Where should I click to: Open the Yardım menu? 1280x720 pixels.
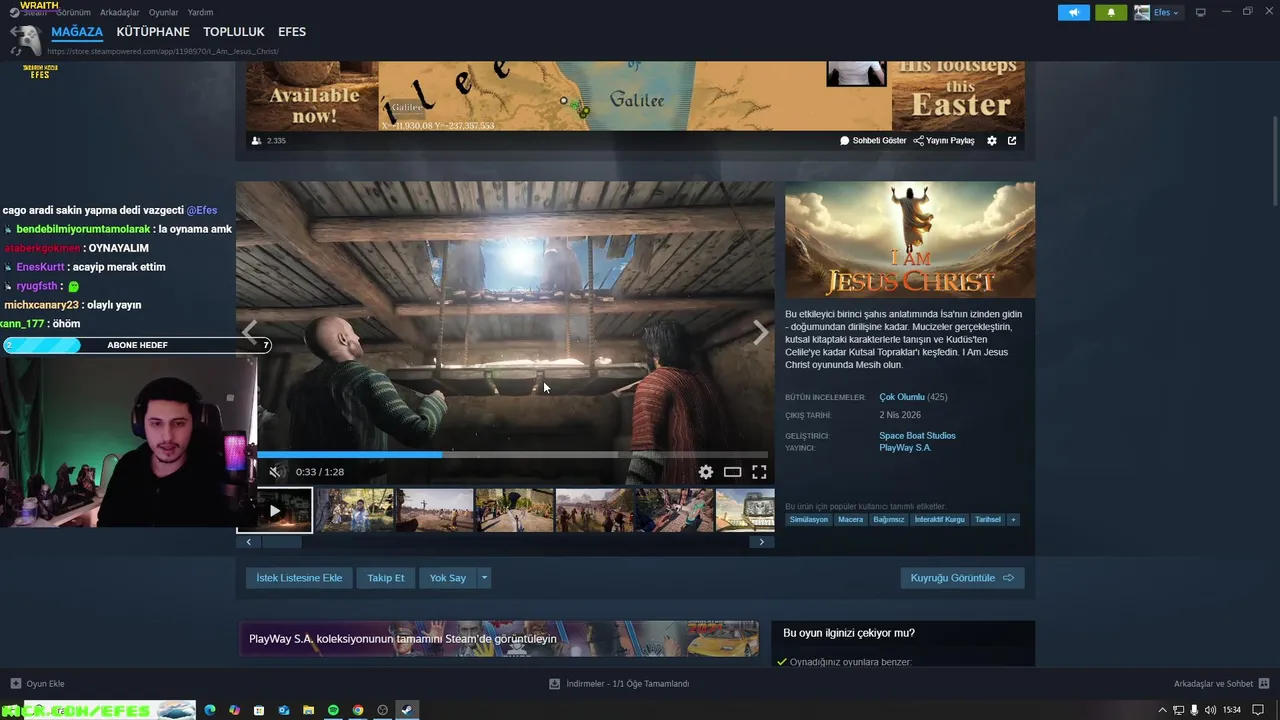click(x=200, y=12)
